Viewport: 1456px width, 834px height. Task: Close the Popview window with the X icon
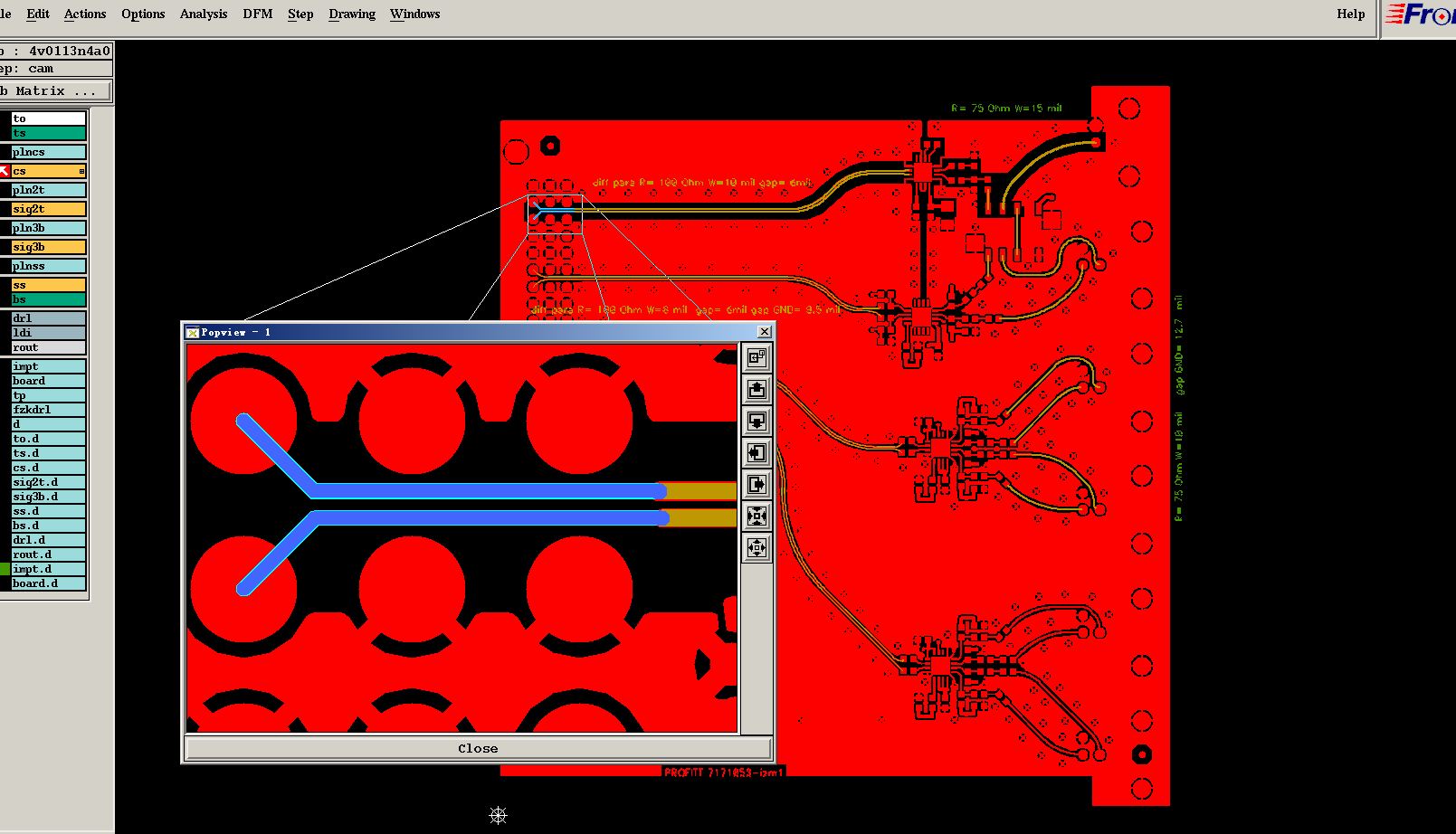pos(765,332)
